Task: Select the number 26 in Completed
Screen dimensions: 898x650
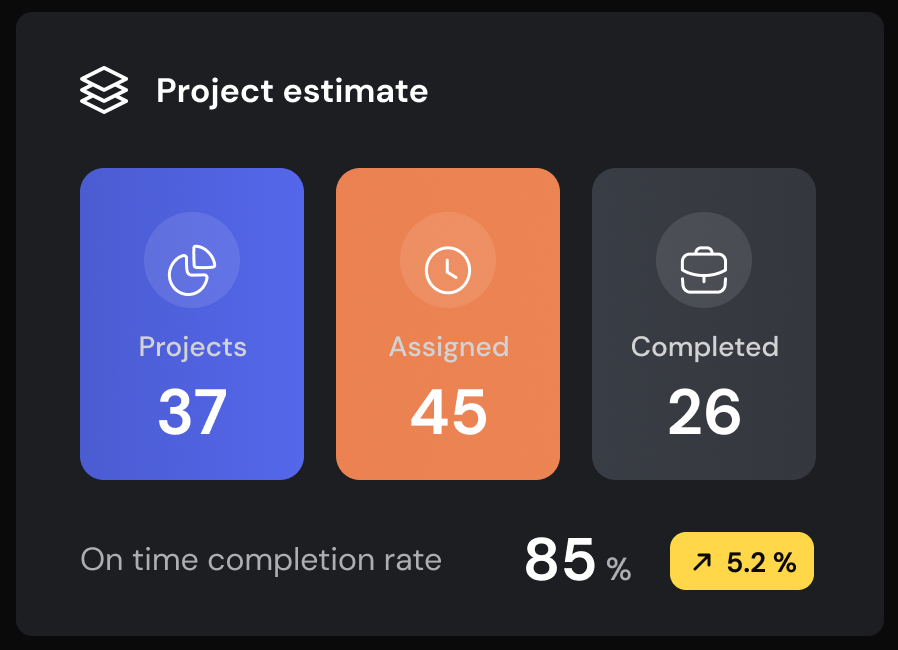Action: click(705, 412)
